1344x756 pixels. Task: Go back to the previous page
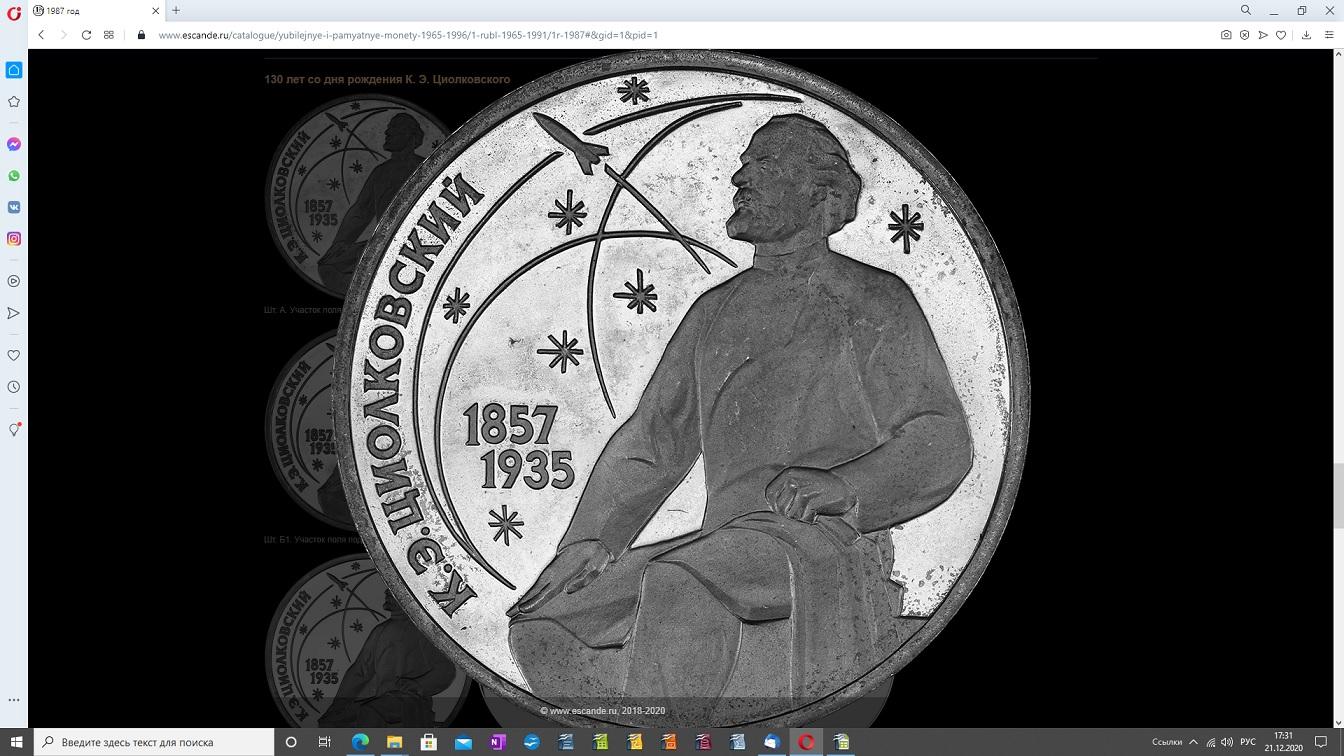(x=41, y=35)
